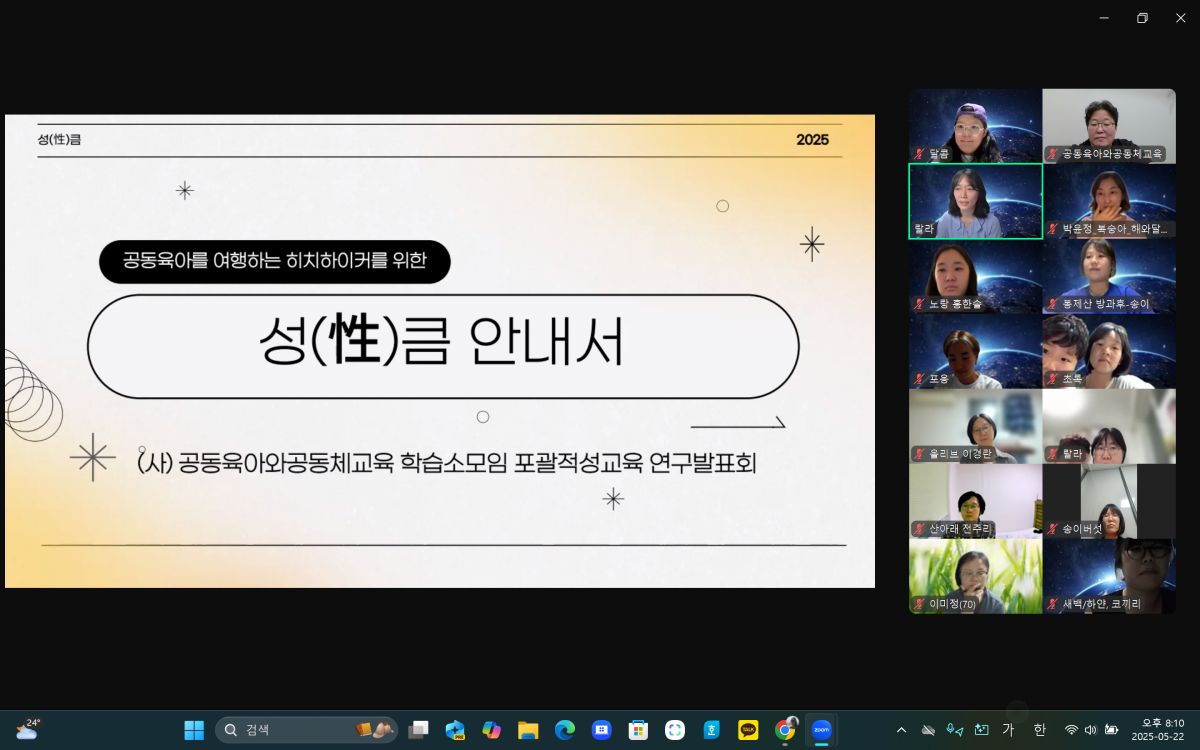The height and width of the screenshot is (750, 1200).
Task: Toggle Korean/English IME mode indicator
Action: click(1008, 730)
